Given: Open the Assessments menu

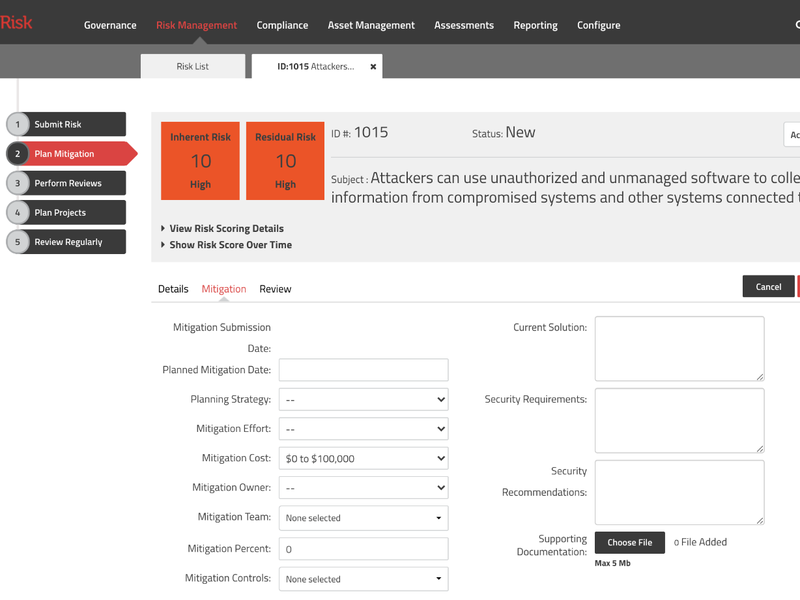Looking at the screenshot, I should (x=464, y=25).
